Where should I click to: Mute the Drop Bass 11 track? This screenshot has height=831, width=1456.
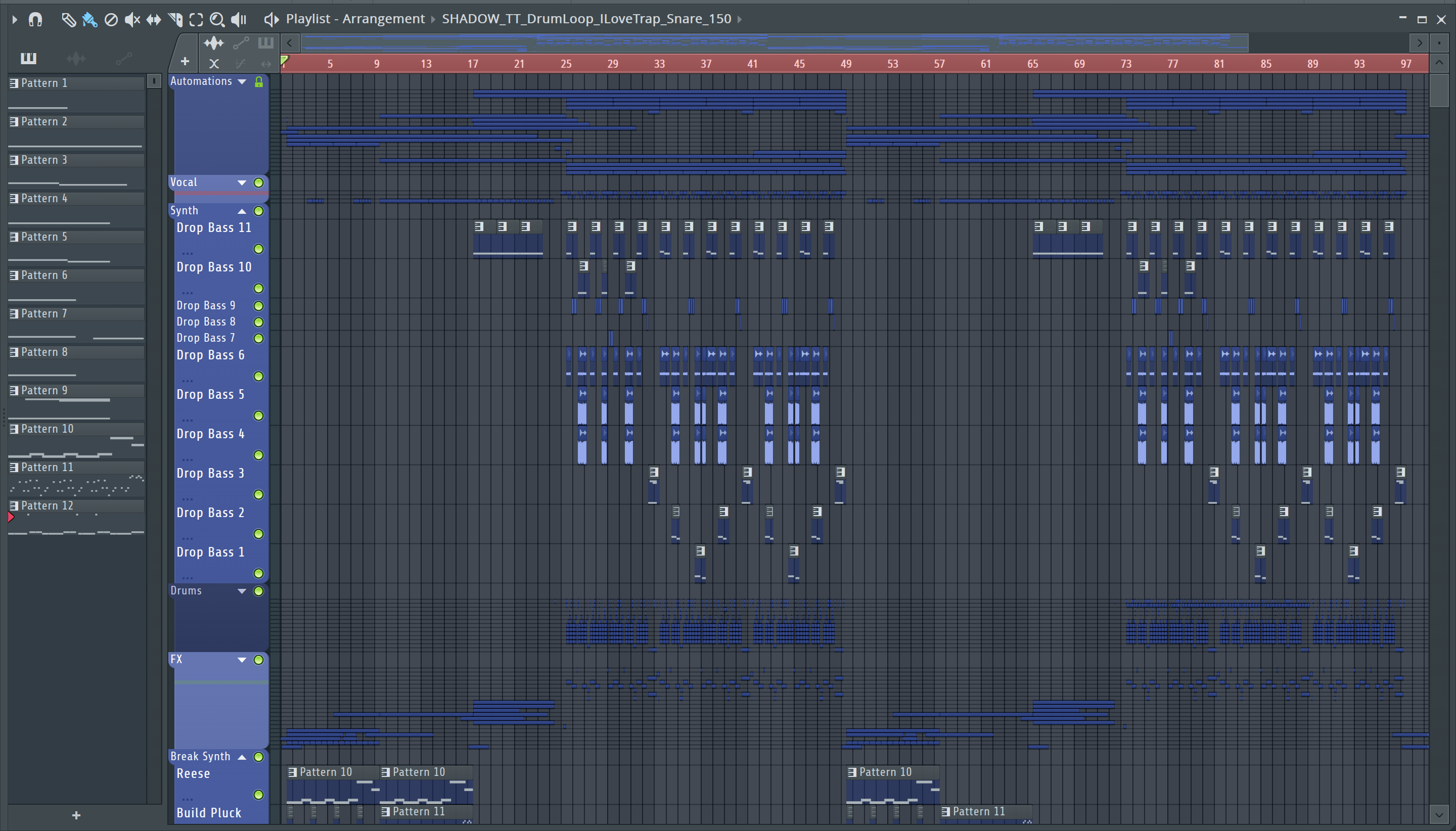click(x=258, y=249)
